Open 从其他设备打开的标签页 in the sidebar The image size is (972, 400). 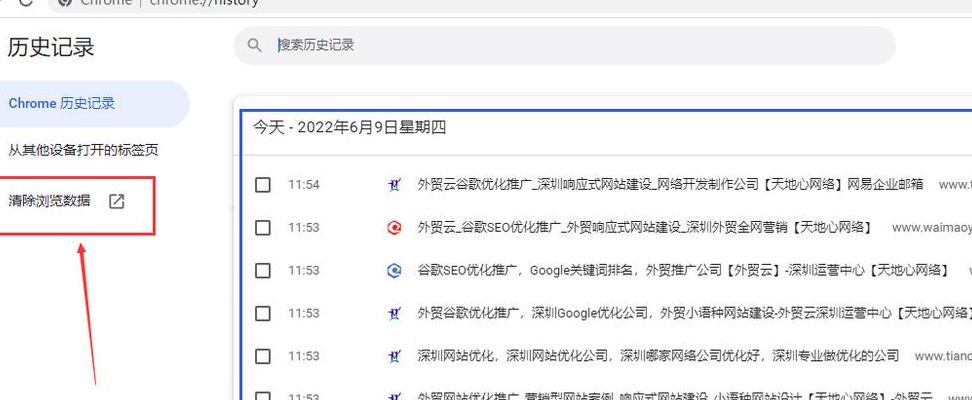pos(83,150)
